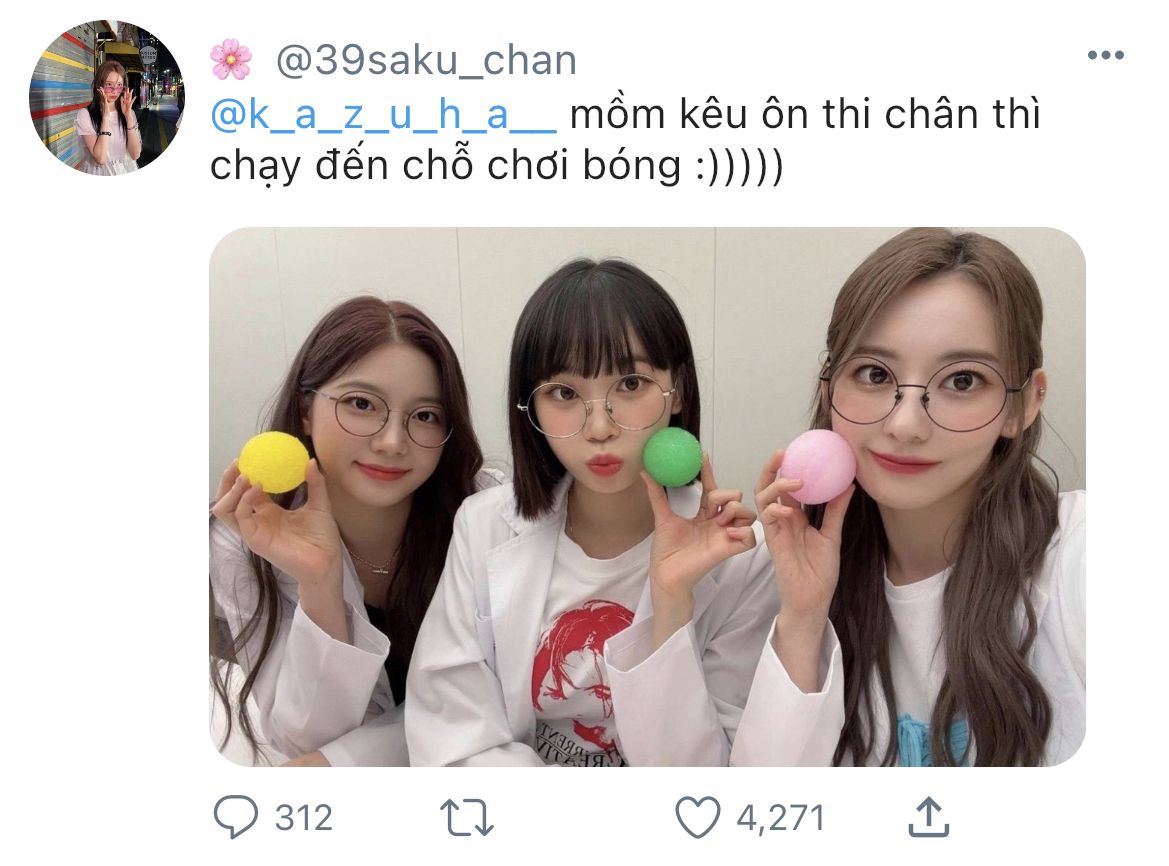
Task: Click the 4,271 likes count
Action: [781, 818]
